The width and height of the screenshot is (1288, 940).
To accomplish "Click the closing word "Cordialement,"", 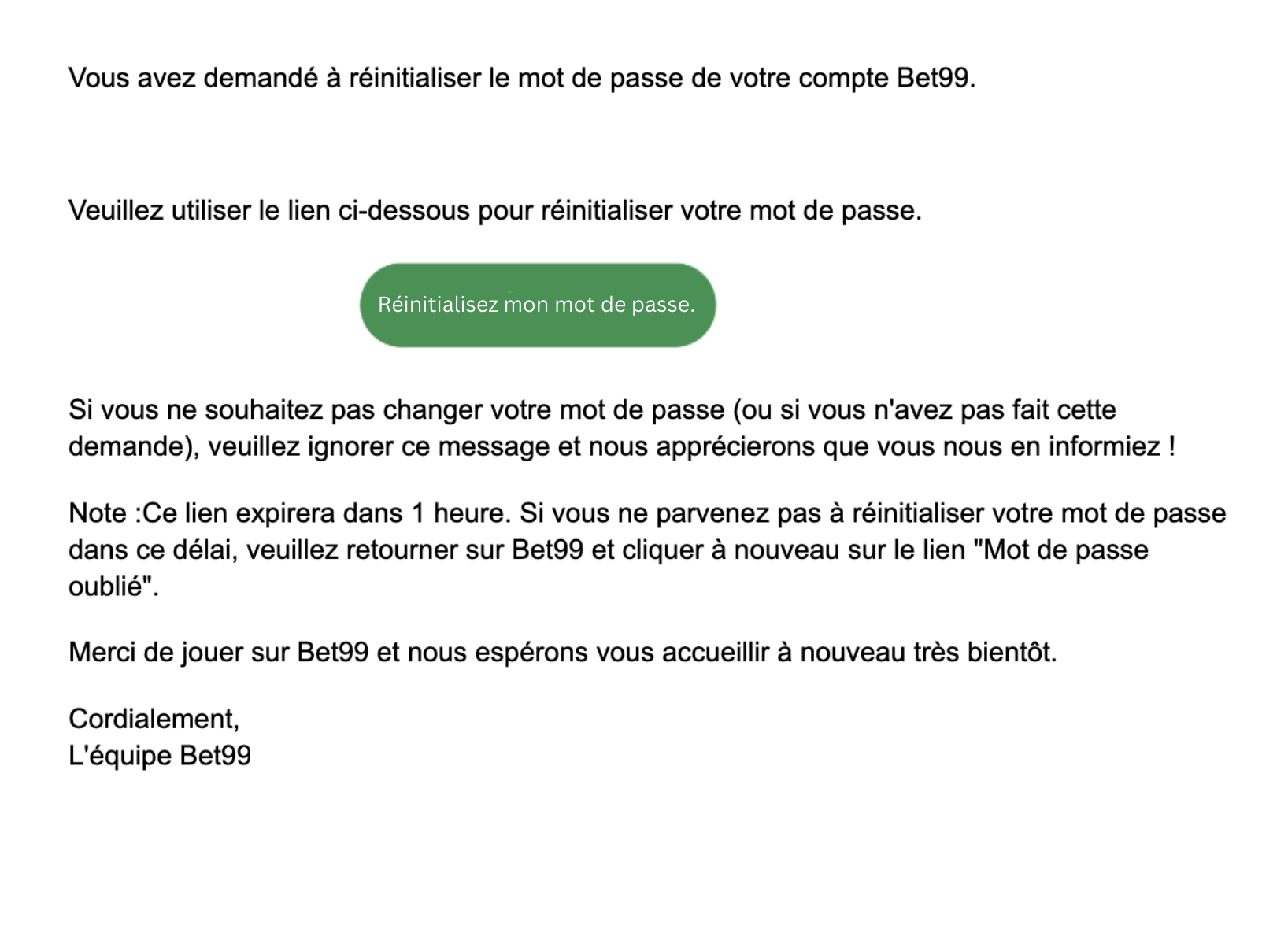I will (154, 719).
